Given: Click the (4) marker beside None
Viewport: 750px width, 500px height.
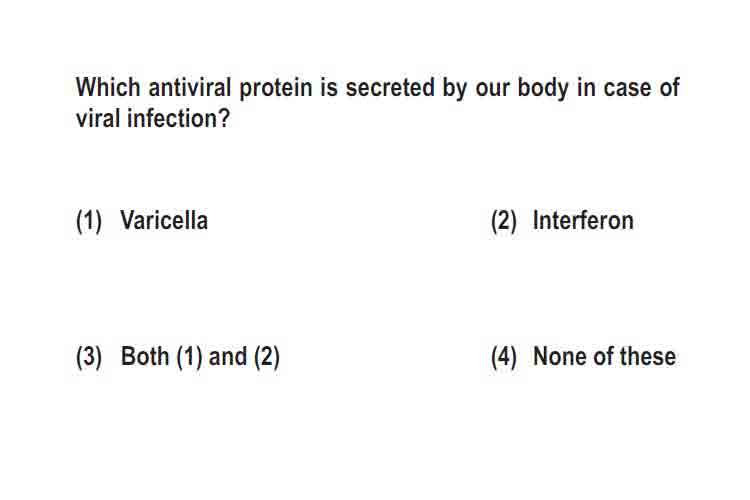Looking at the screenshot, I should (504, 357).
